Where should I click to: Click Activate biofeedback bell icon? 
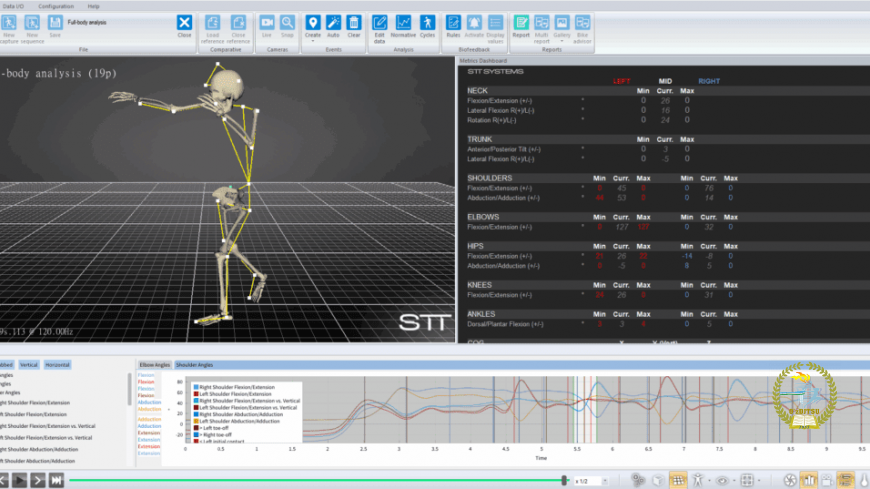click(474, 23)
